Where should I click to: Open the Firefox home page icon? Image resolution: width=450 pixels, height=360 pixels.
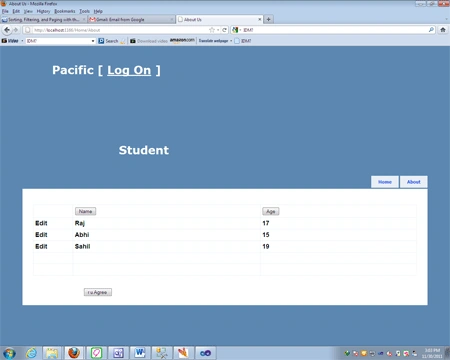click(443, 30)
